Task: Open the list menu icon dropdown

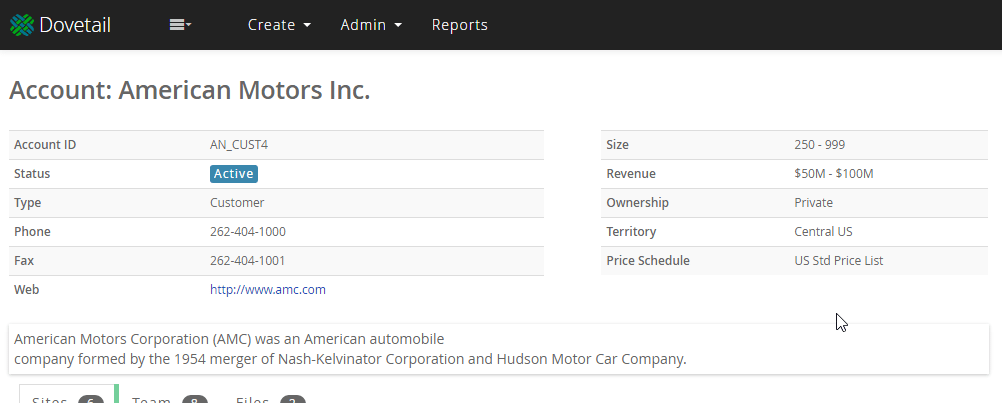Action: tap(180, 25)
